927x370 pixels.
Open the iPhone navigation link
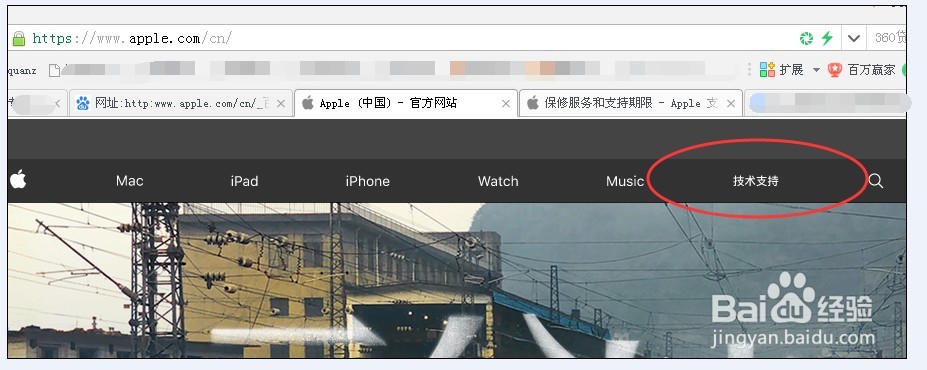coord(367,181)
